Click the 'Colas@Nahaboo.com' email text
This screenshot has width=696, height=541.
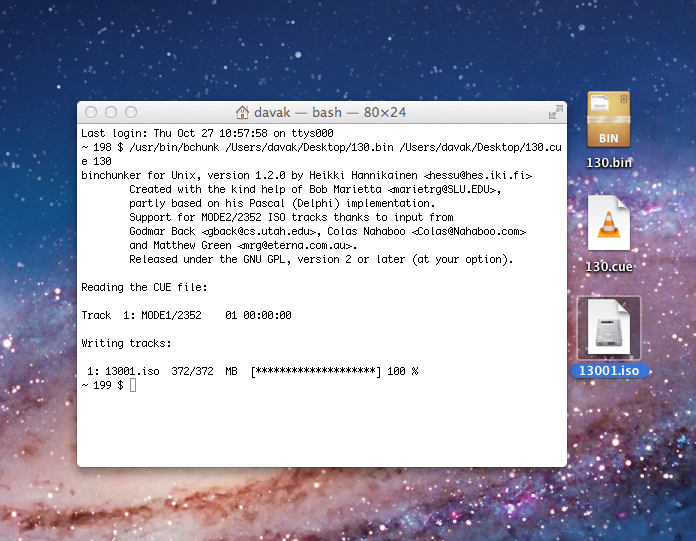point(469,231)
